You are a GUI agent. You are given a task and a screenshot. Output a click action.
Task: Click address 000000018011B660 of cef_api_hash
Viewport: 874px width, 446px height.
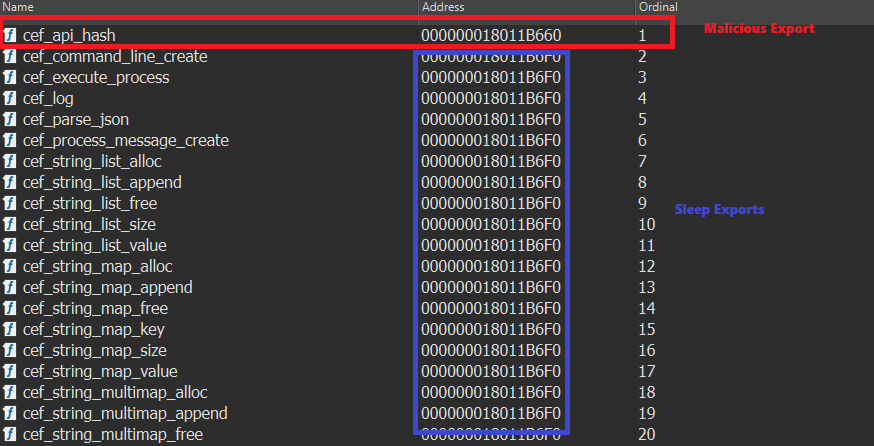tap(491, 35)
